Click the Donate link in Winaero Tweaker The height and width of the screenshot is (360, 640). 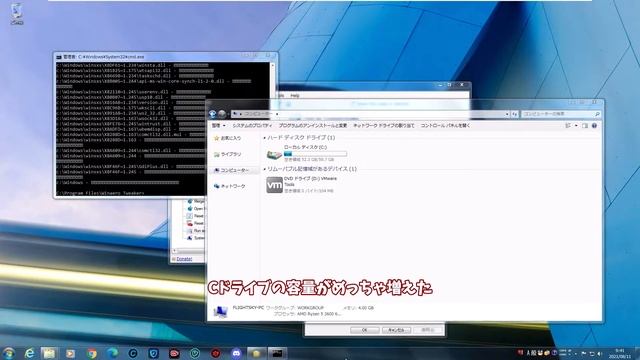tap(184, 259)
